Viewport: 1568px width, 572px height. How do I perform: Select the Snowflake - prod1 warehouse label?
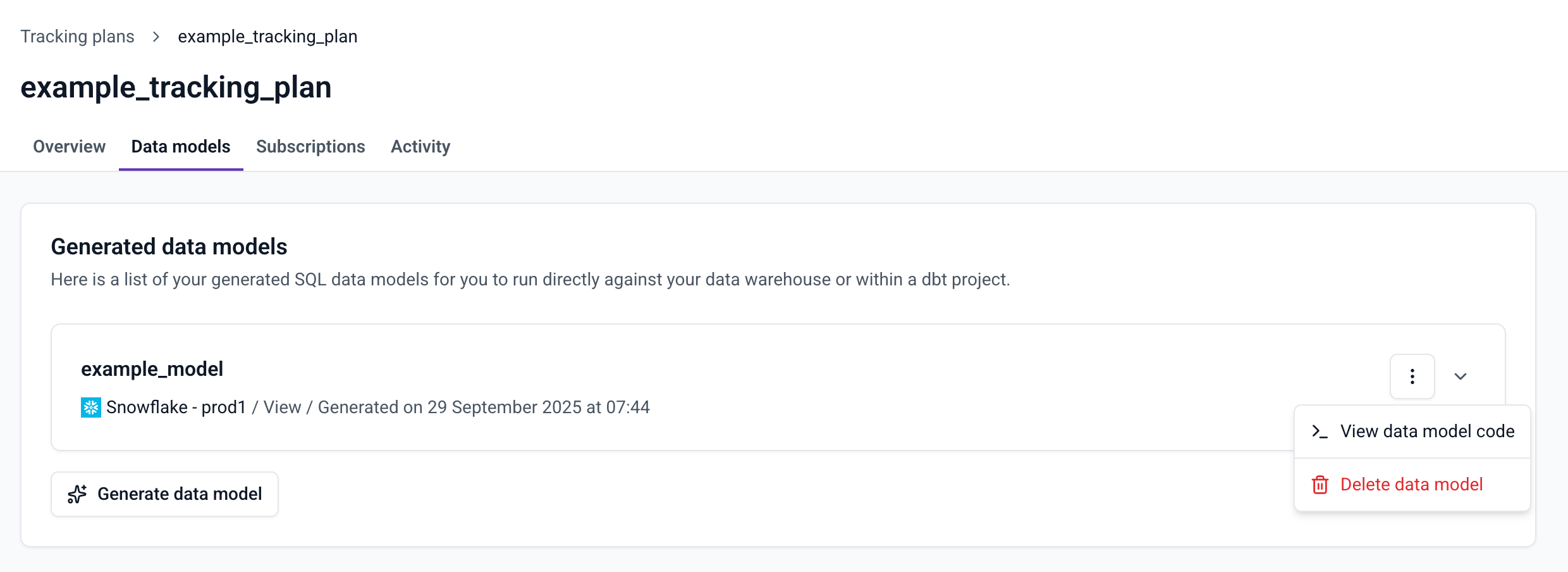click(177, 407)
